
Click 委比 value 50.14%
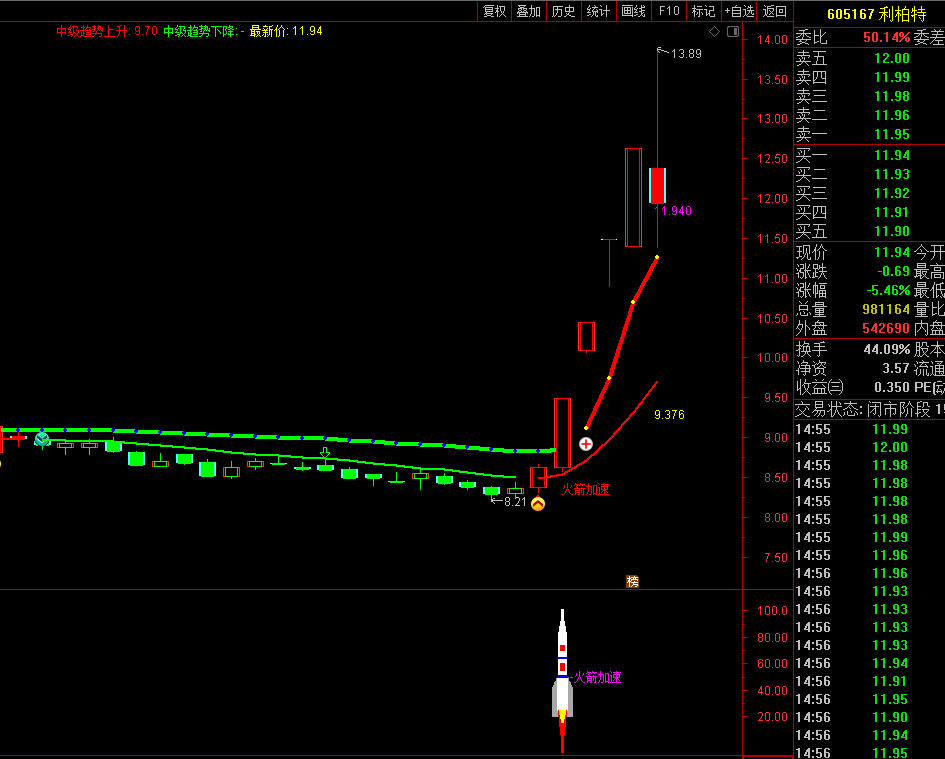pyautogui.click(x=886, y=37)
